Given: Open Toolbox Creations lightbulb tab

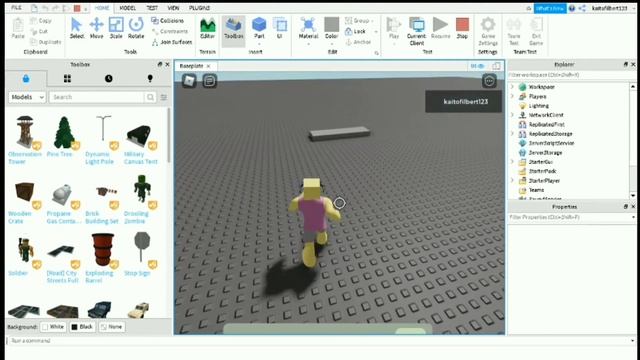Looking at the screenshot, I should [x=150, y=78].
